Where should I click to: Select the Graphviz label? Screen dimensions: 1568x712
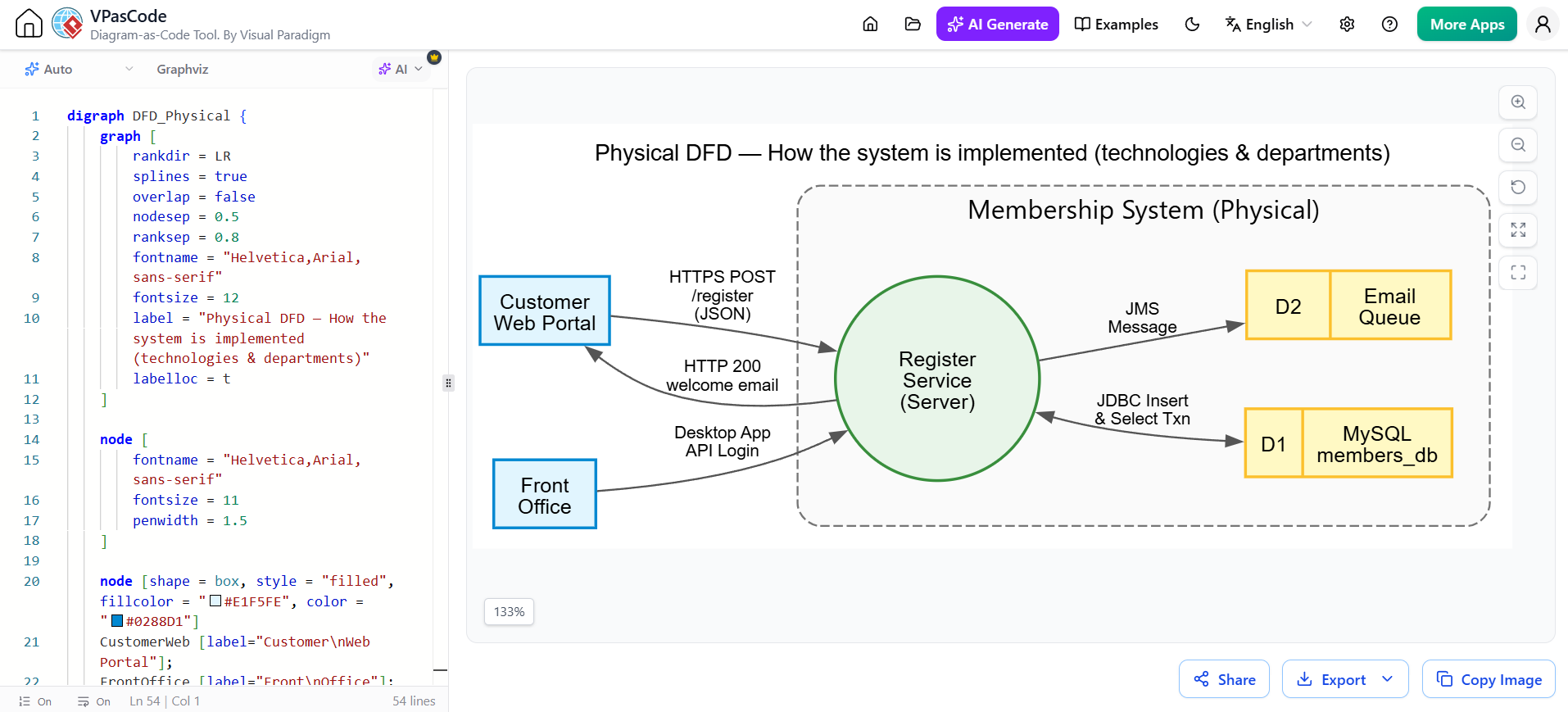[x=183, y=70]
